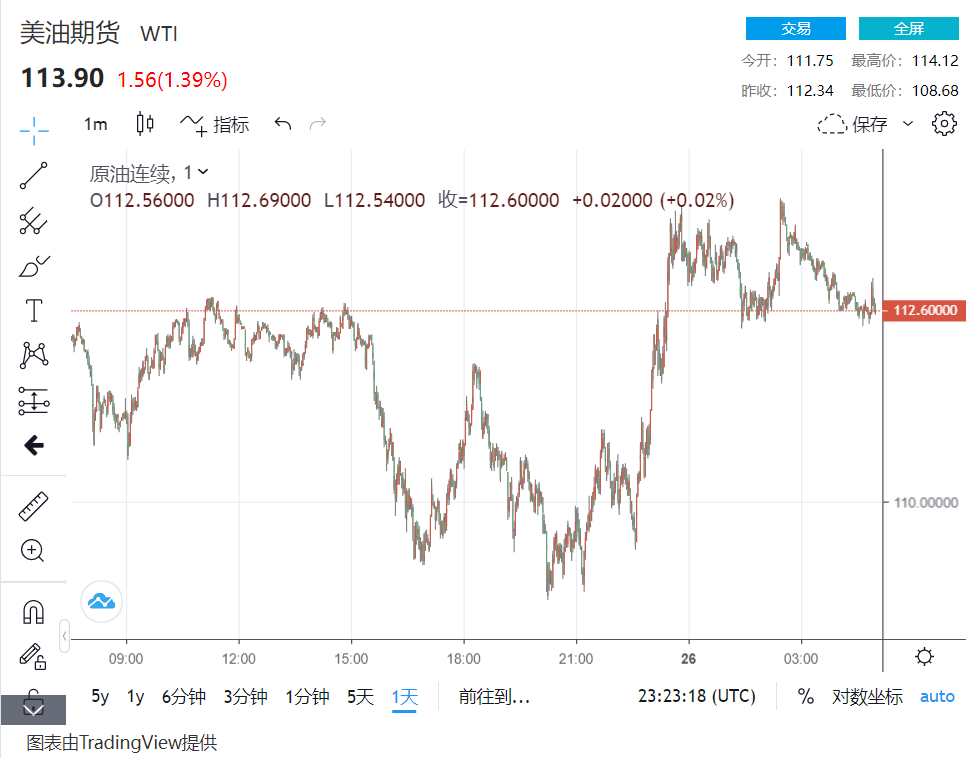Select the brush drawing tool
The width and height of the screenshot is (966, 758).
[33, 267]
